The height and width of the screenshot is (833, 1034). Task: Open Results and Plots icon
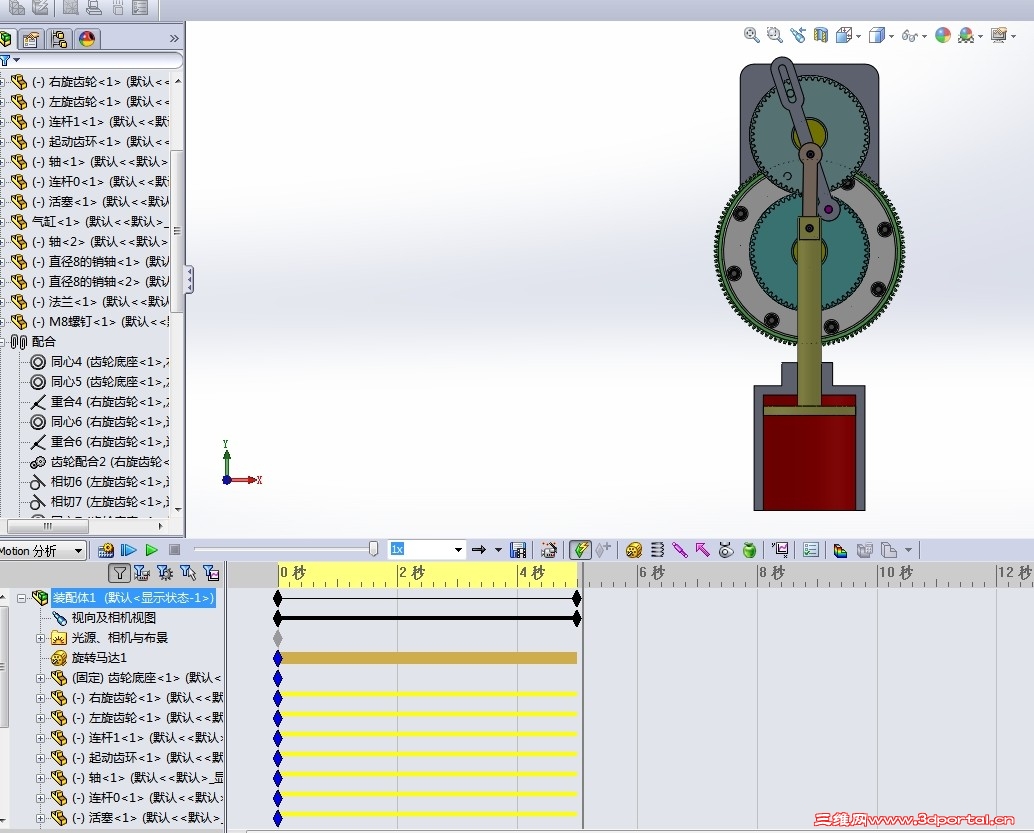pyautogui.click(x=780, y=549)
